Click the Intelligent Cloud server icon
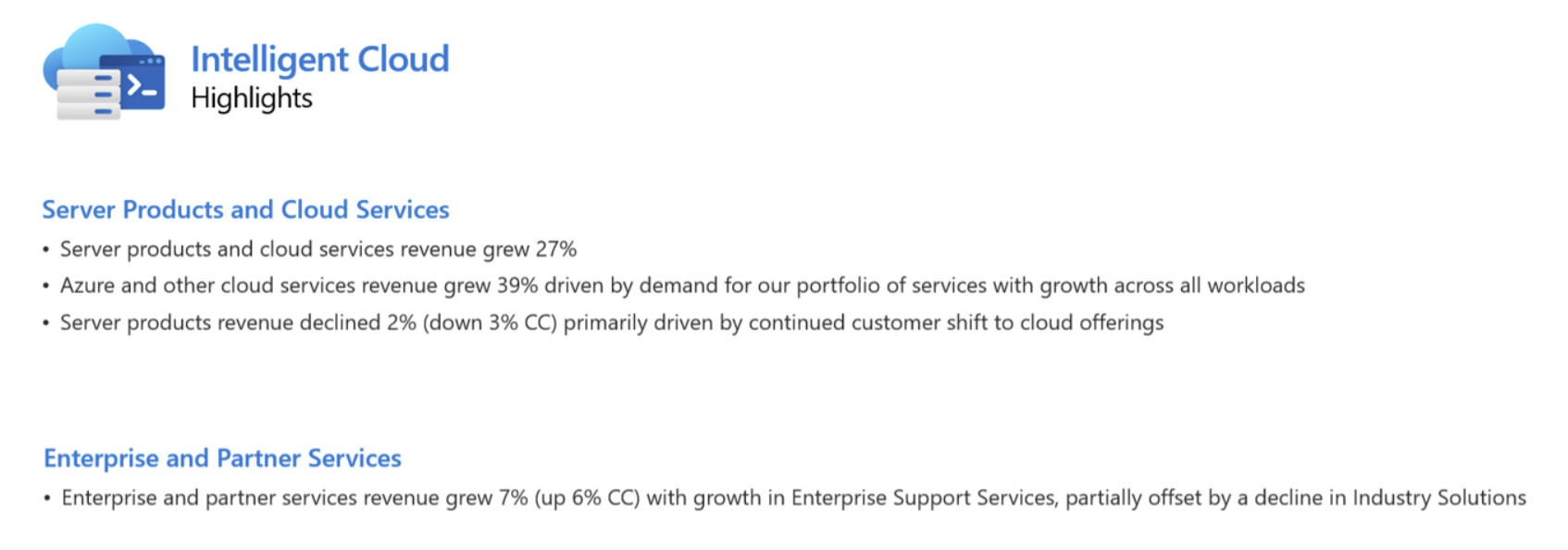This screenshot has height=550, width=1568. (x=104, y=72)
